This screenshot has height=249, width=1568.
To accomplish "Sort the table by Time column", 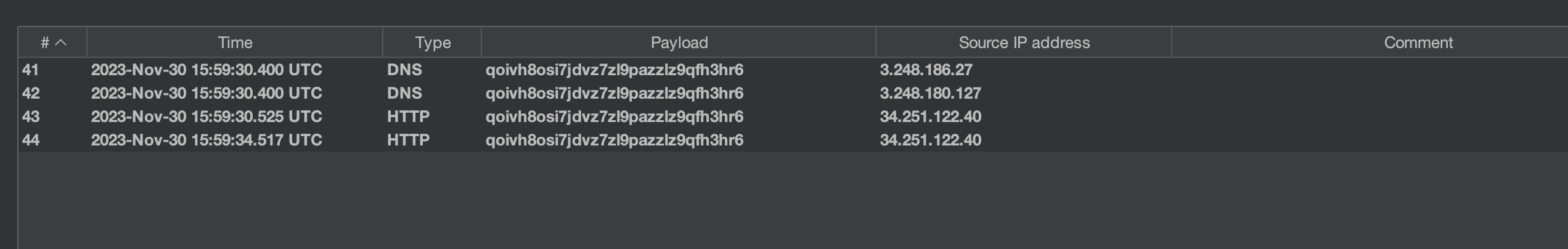I will click(235, 43).
